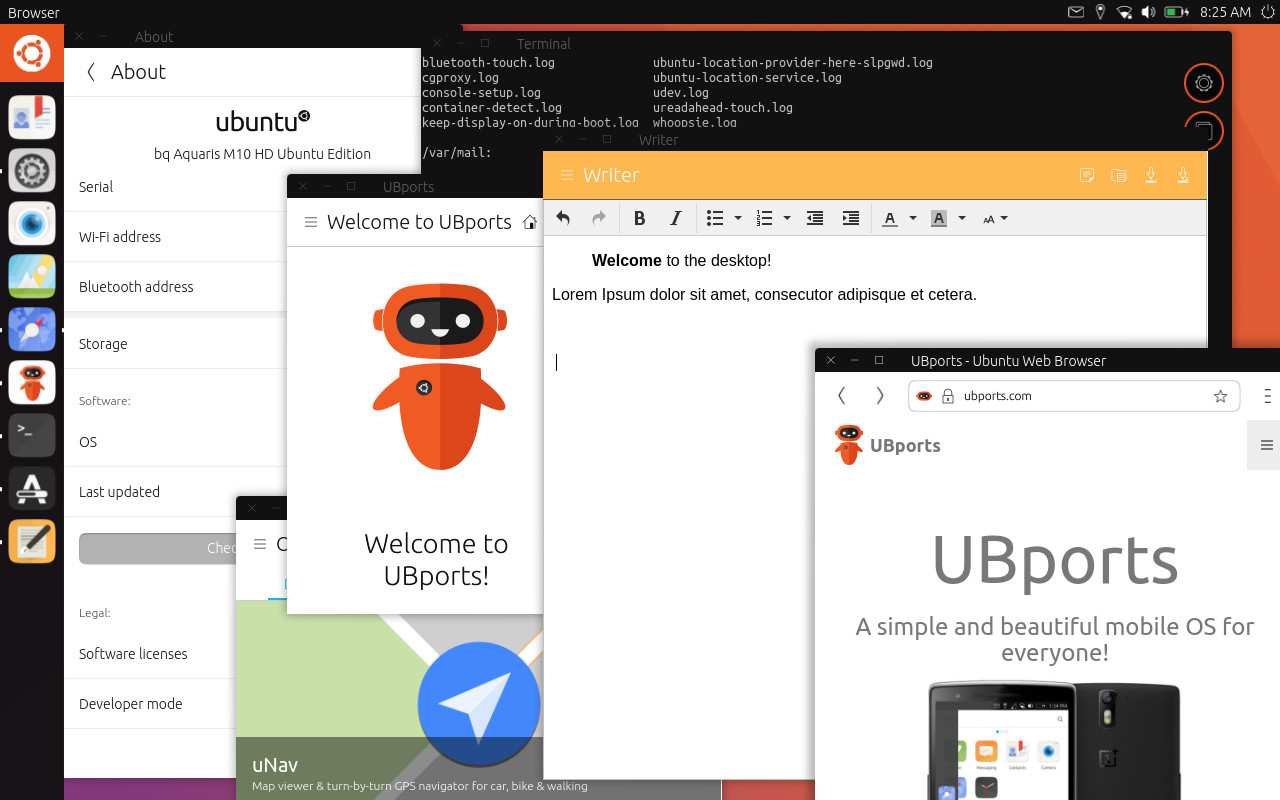Toggle italic formatting in Writer
1280x800 pixels.
point(675,218)
